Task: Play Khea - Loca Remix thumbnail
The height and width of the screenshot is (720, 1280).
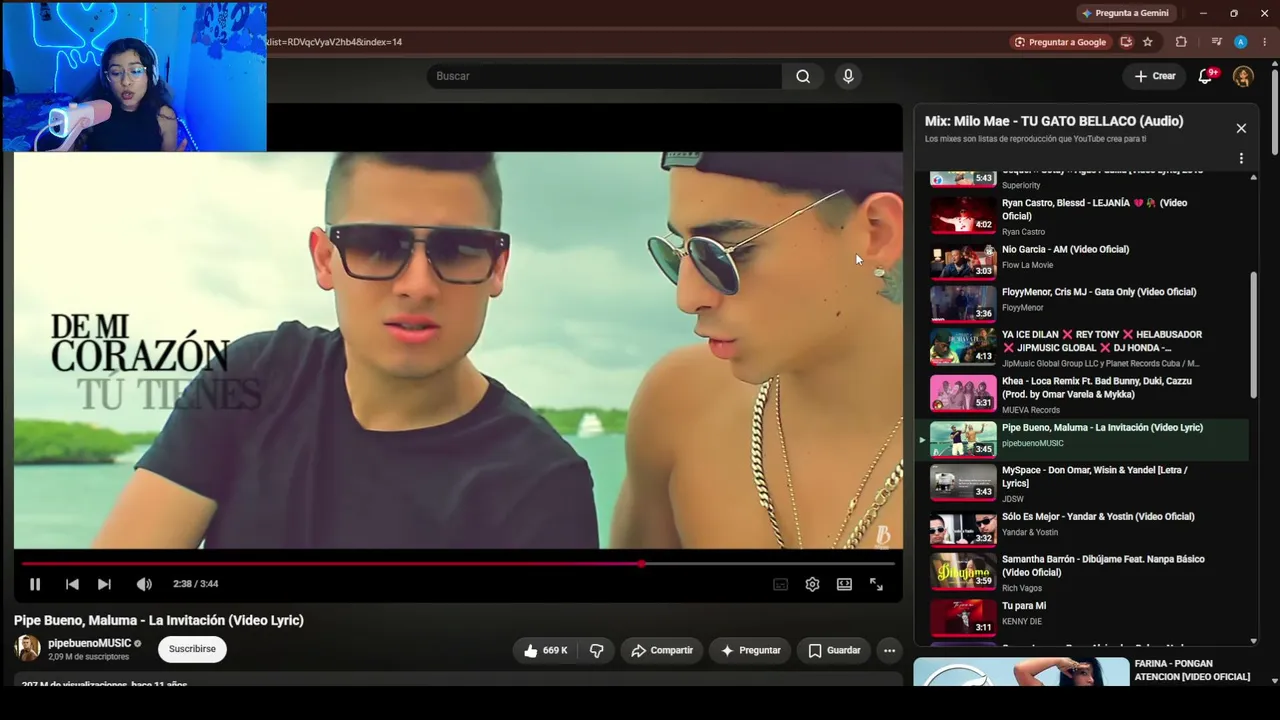Action: tap(963, 393)
